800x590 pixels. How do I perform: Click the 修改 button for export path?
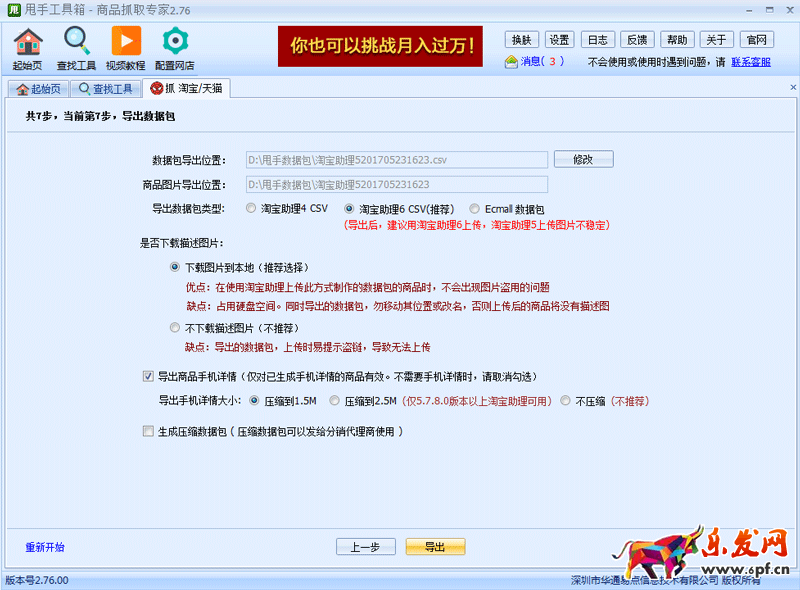pyautogui.click(x=582, y=159)
